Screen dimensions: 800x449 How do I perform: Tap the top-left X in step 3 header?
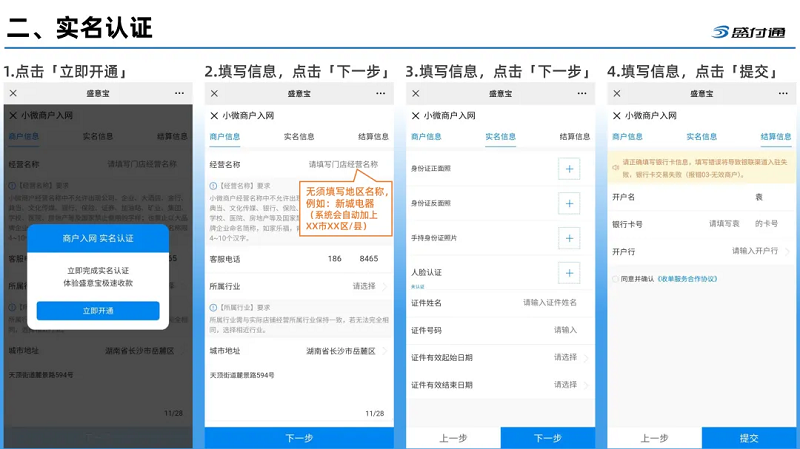pyautogui.click(x=414, y=93)
